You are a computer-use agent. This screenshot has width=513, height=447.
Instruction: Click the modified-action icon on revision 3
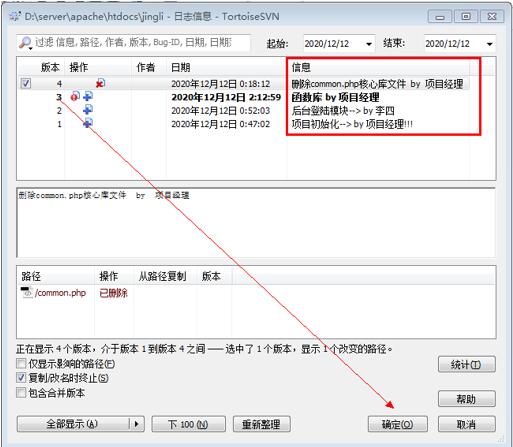point(75,97)
